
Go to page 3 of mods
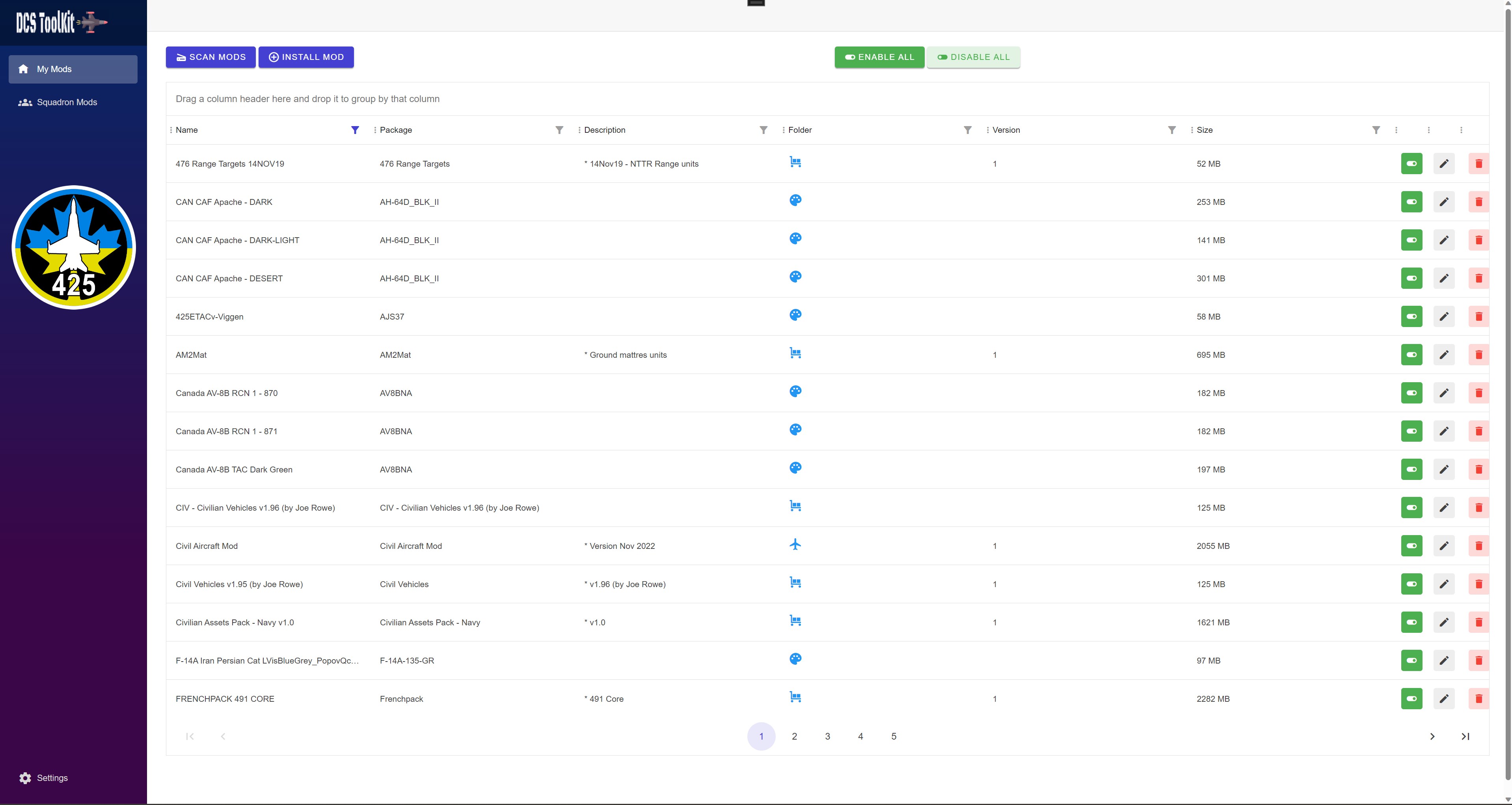click(x=828, y=736)
